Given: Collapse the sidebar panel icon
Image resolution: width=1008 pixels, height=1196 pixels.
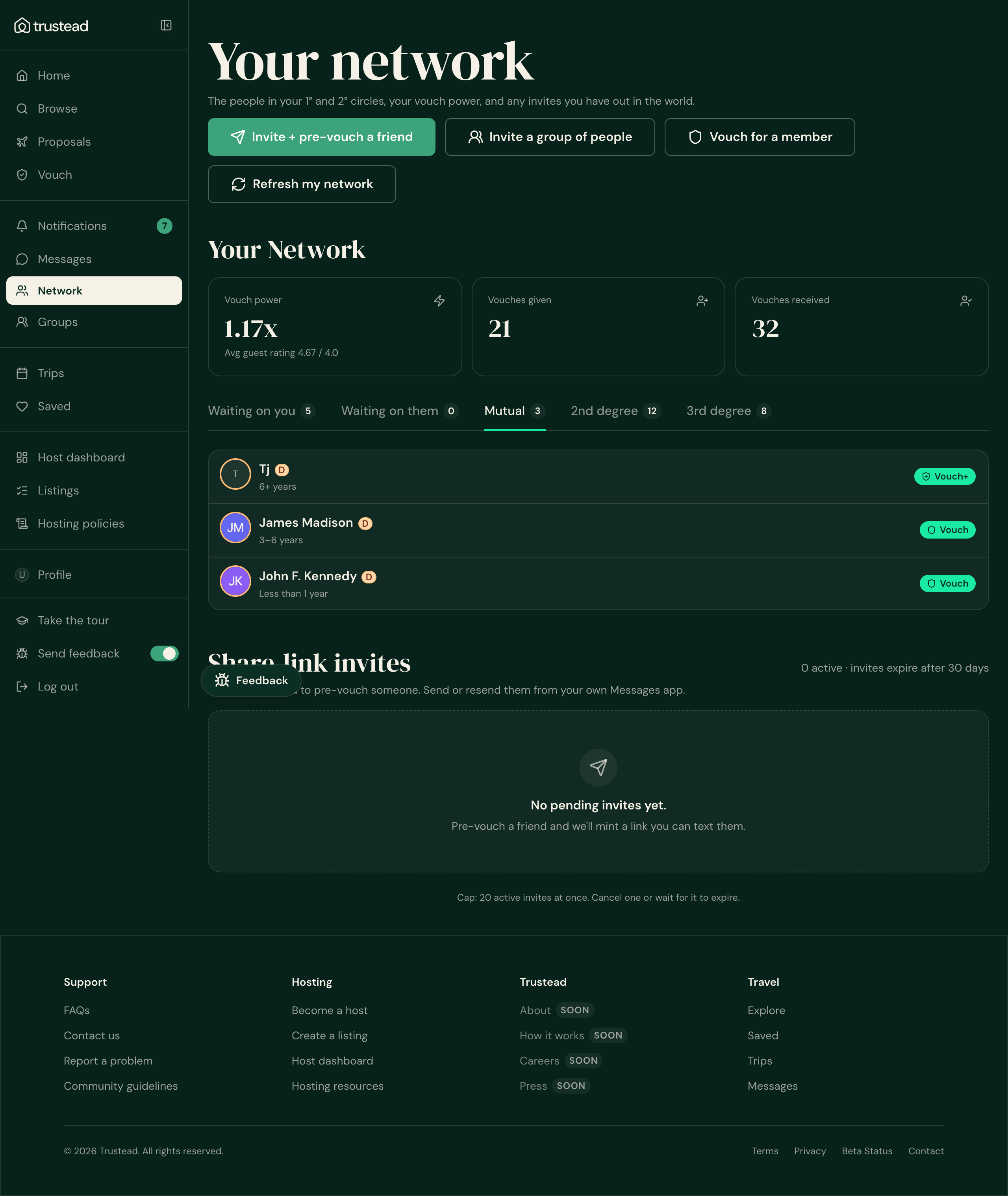Looking at the screenshot, I should click(166, 25).
